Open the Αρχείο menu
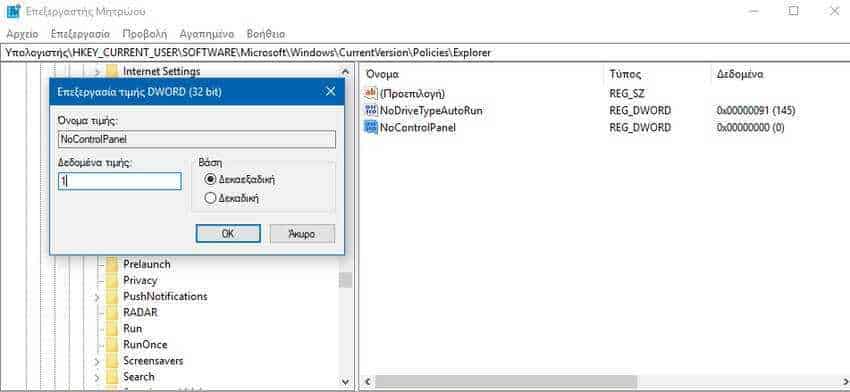 click(x=22, y=34)
